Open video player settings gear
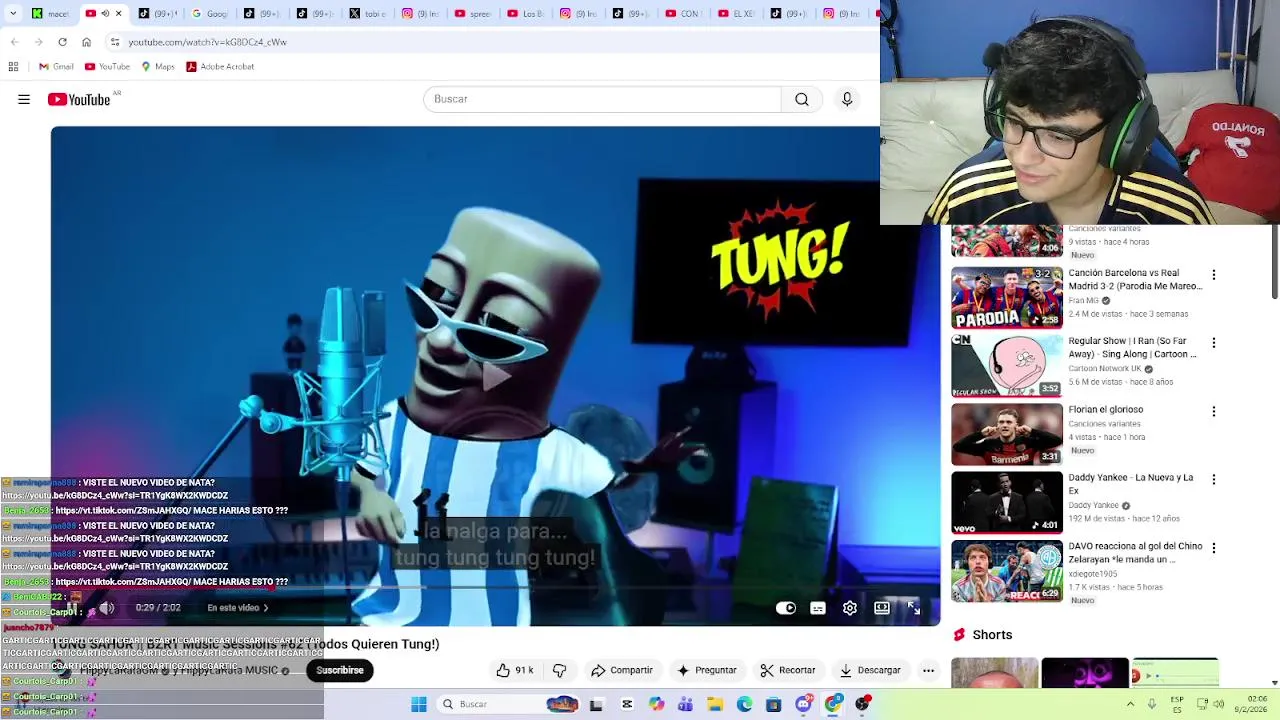 [850, 608]
